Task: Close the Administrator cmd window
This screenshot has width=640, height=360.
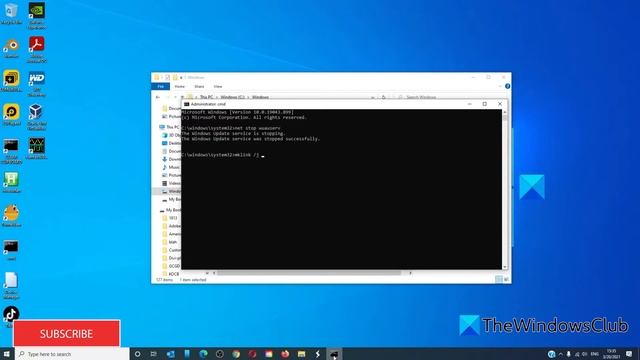Action: click(x=500, y=104)
